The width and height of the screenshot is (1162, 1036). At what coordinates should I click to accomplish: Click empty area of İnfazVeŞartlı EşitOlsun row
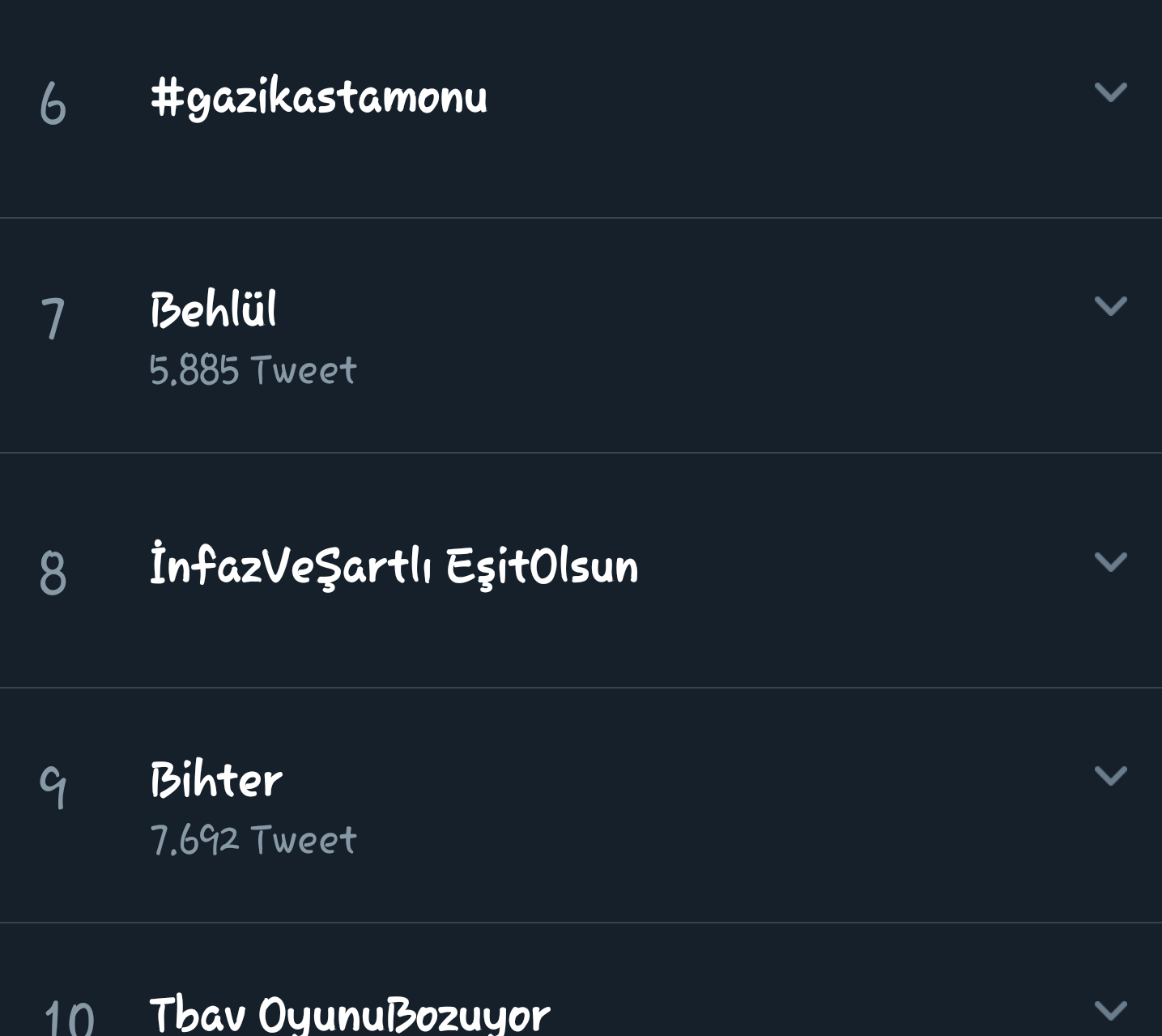pyautogui.click(x=850, y=567)
